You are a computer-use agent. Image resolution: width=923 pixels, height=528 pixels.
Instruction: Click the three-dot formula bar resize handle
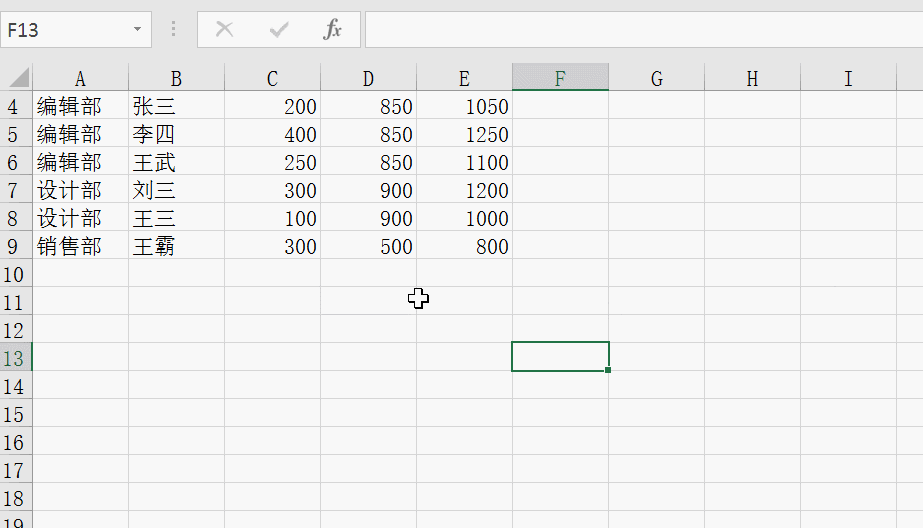click(x=175, y=30)
